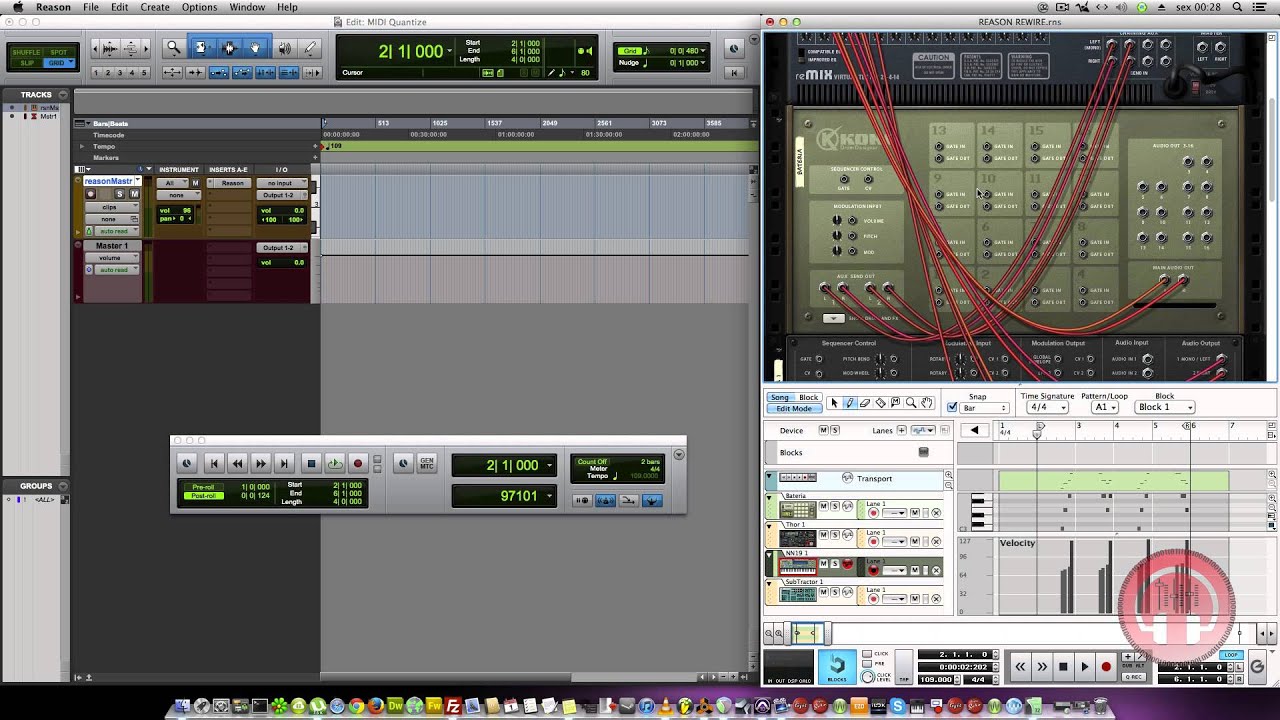Click Record in Pro Tools transport window
The height and width of the screenshot is (720, 1280).
[x=358, y=463]
